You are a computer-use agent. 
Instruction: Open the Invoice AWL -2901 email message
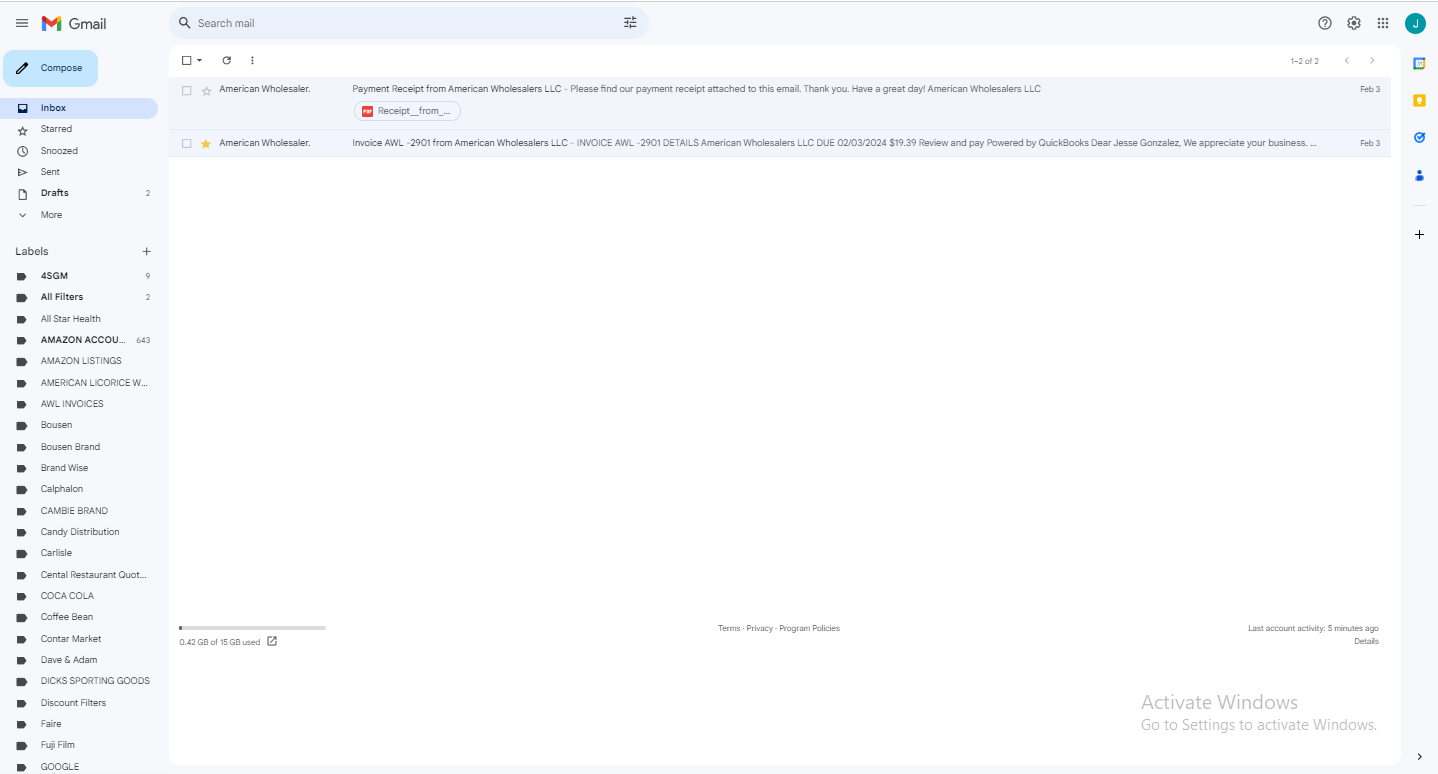coord(780,143)
